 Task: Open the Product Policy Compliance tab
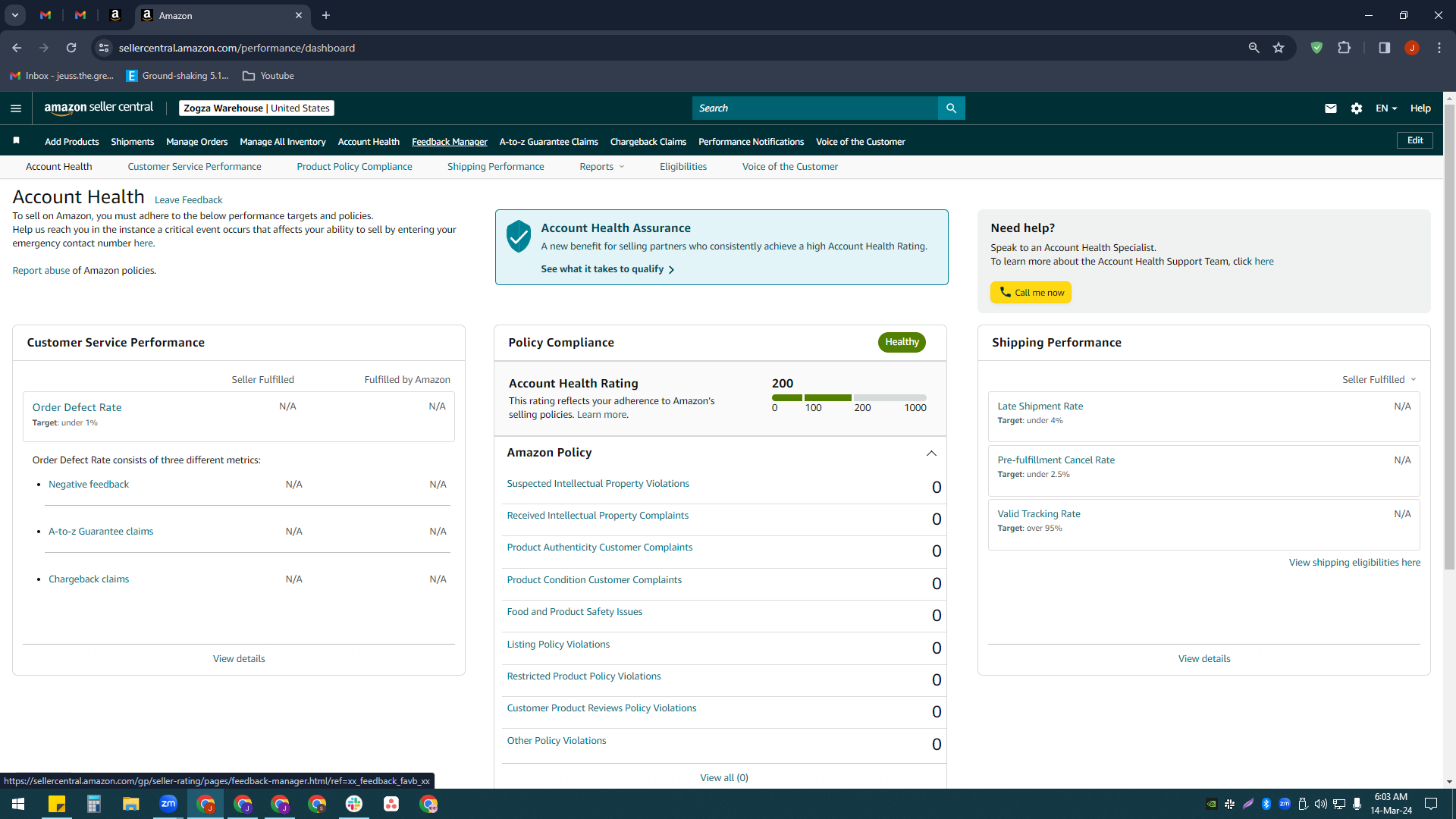[354, 167]
